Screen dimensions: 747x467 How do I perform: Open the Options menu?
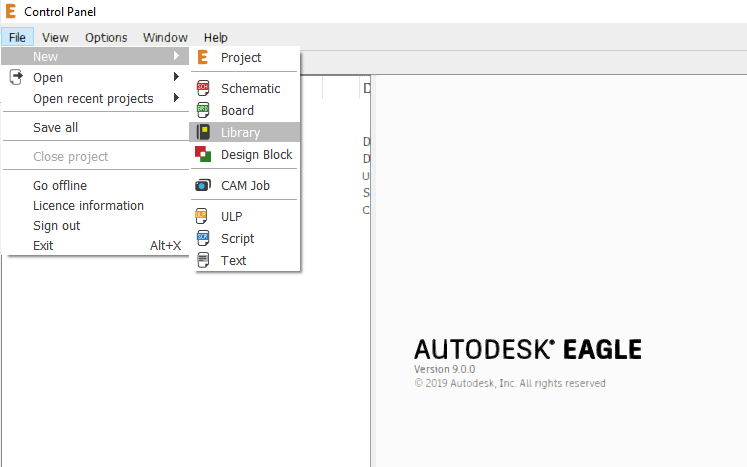click(x=106, y=37)
